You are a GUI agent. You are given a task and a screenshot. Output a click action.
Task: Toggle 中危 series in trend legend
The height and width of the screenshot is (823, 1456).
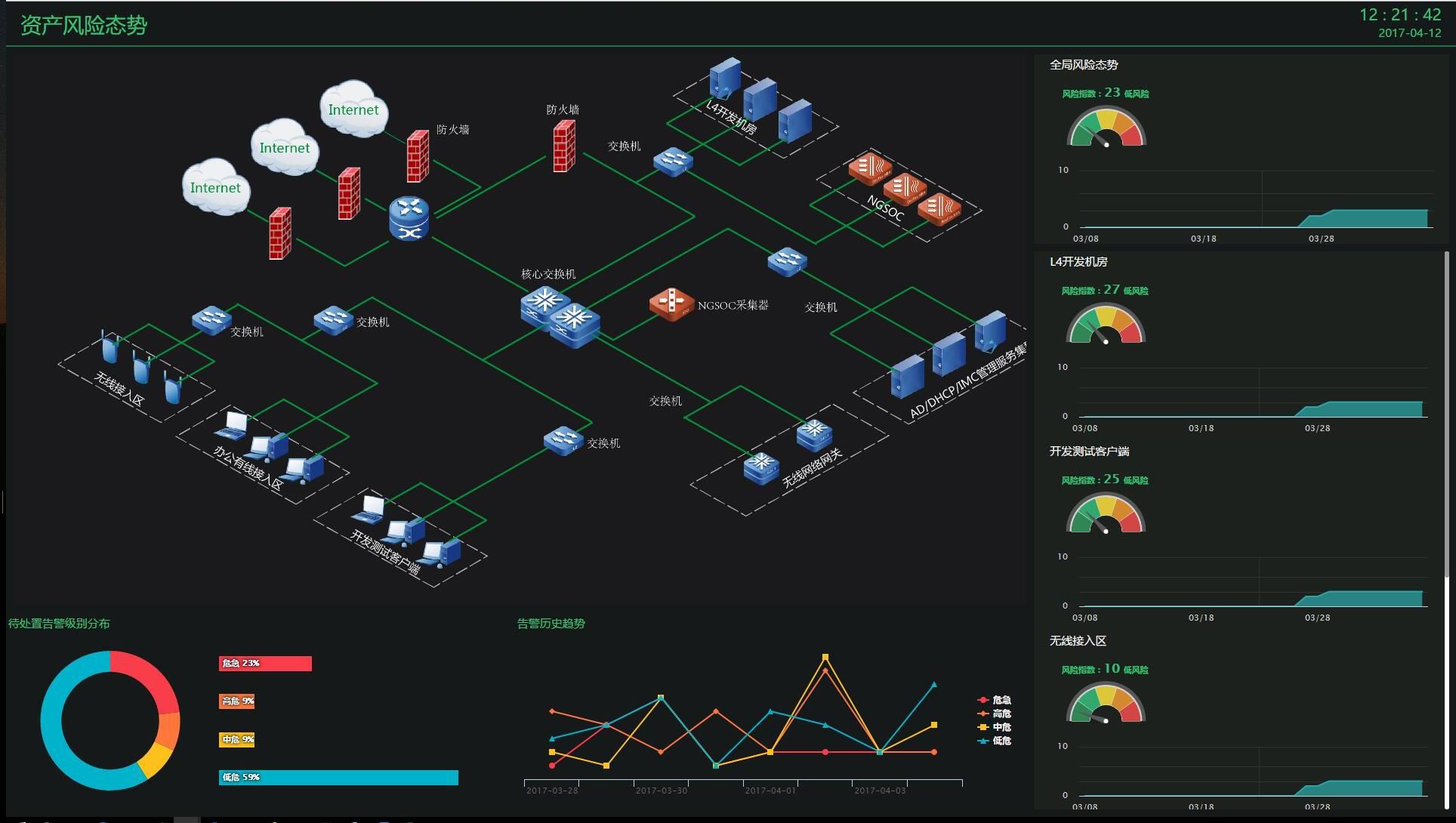994,727
